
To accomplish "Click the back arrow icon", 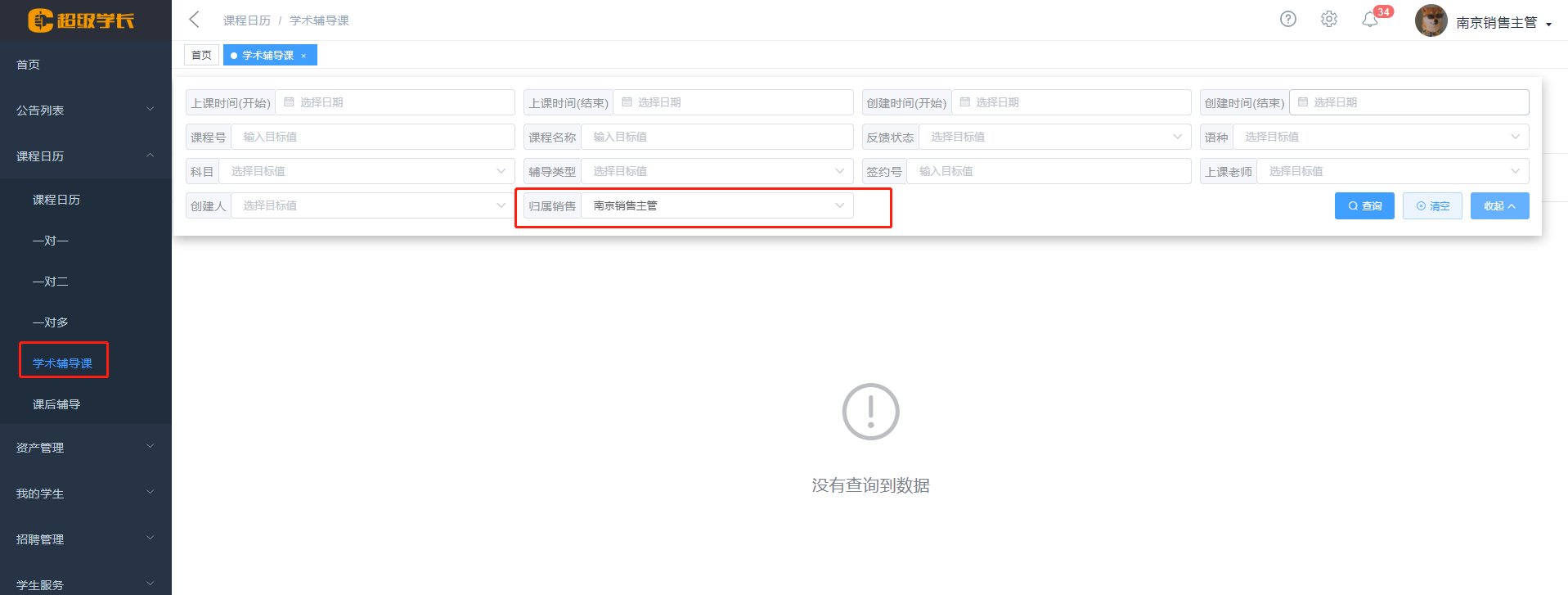I will pyautogui.click(x=194, y=20).
